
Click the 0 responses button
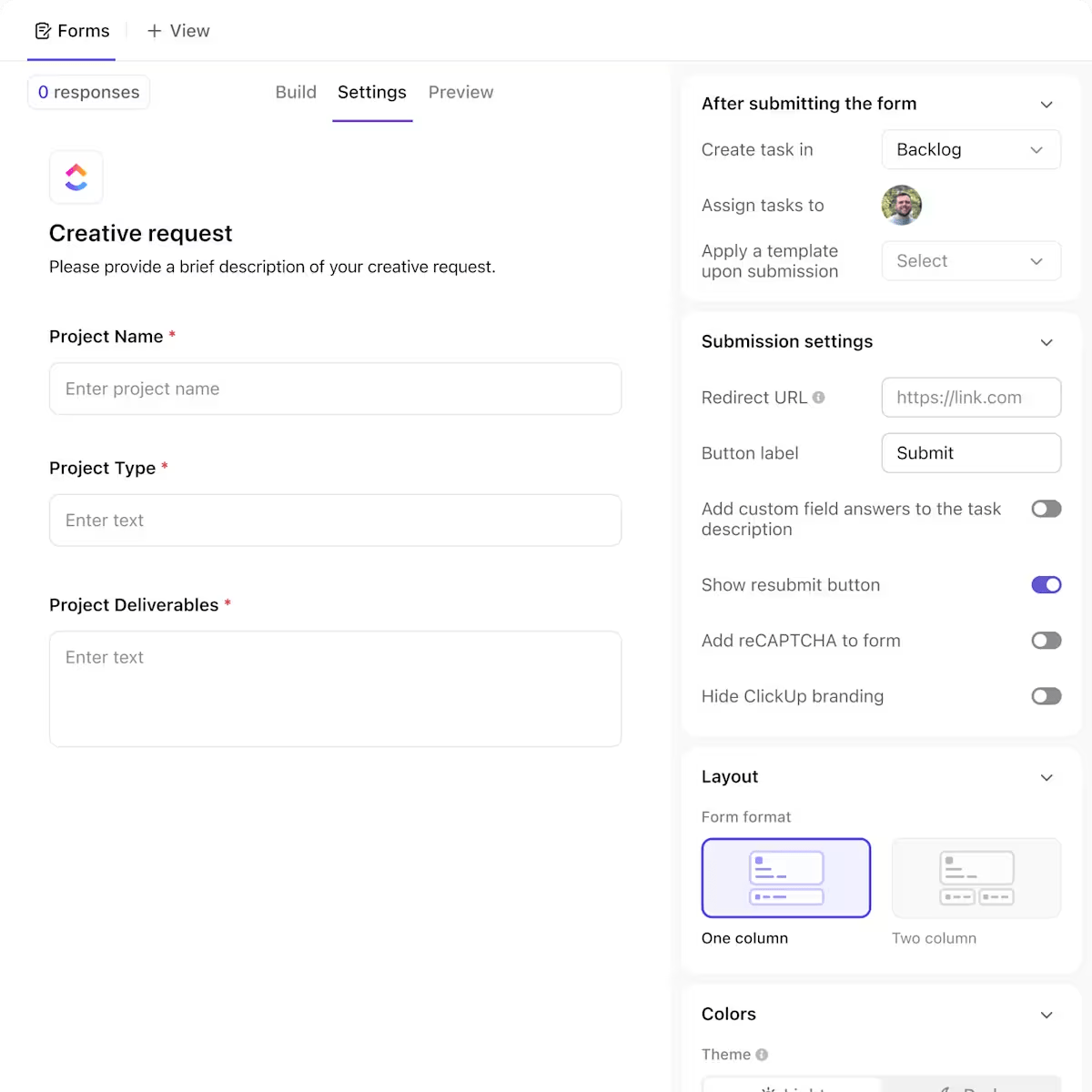click(x=88, y=92)
